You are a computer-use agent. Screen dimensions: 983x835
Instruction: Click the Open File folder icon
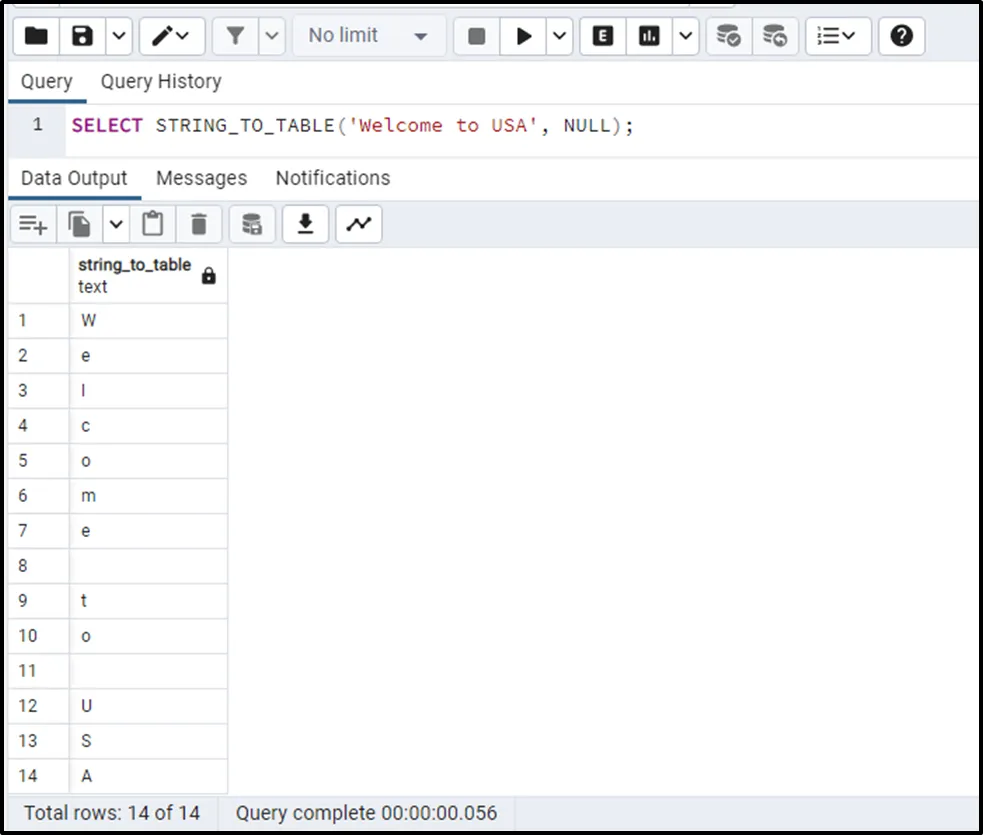point(37,36)
